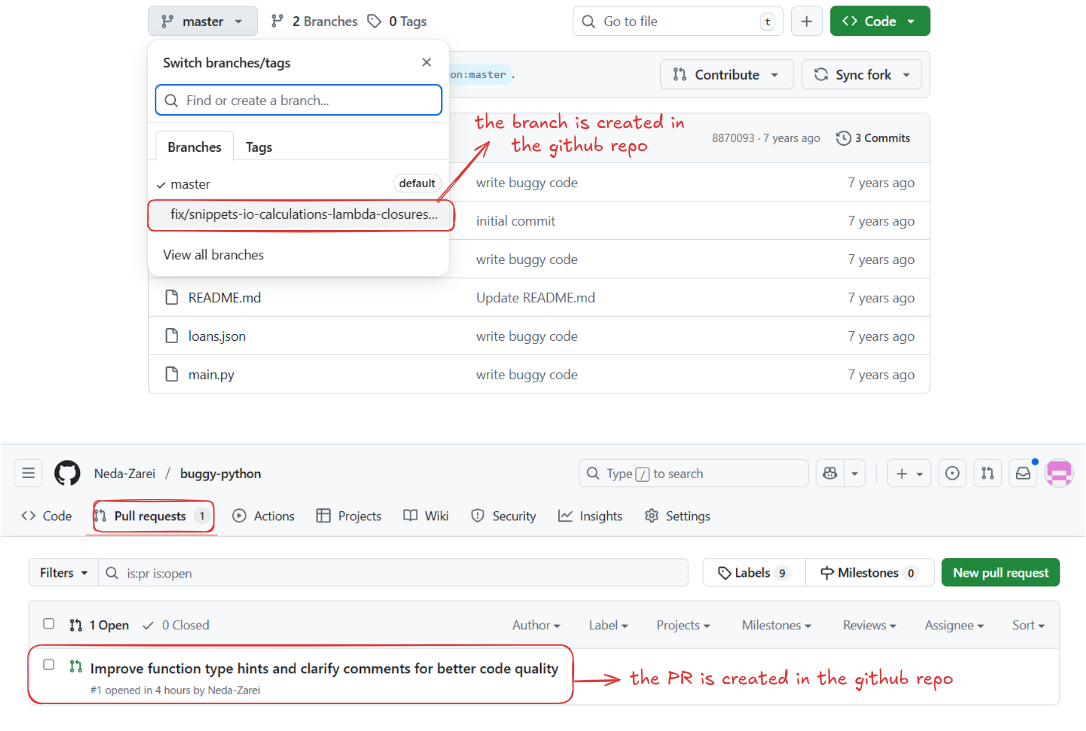The height and width of the screenshot is (731, 1086).
Task: Close the Switch branches/tags popup
Action: coord(427,62)
